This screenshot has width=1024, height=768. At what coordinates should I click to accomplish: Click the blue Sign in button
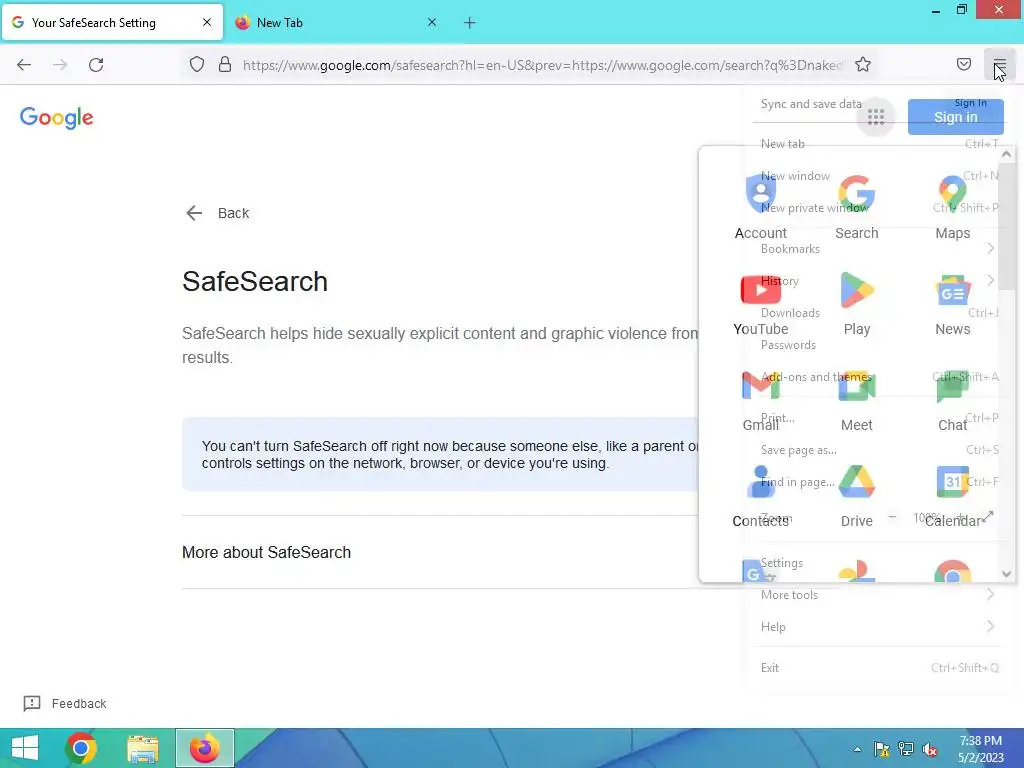pyautogui.click(x=955, y=117)
